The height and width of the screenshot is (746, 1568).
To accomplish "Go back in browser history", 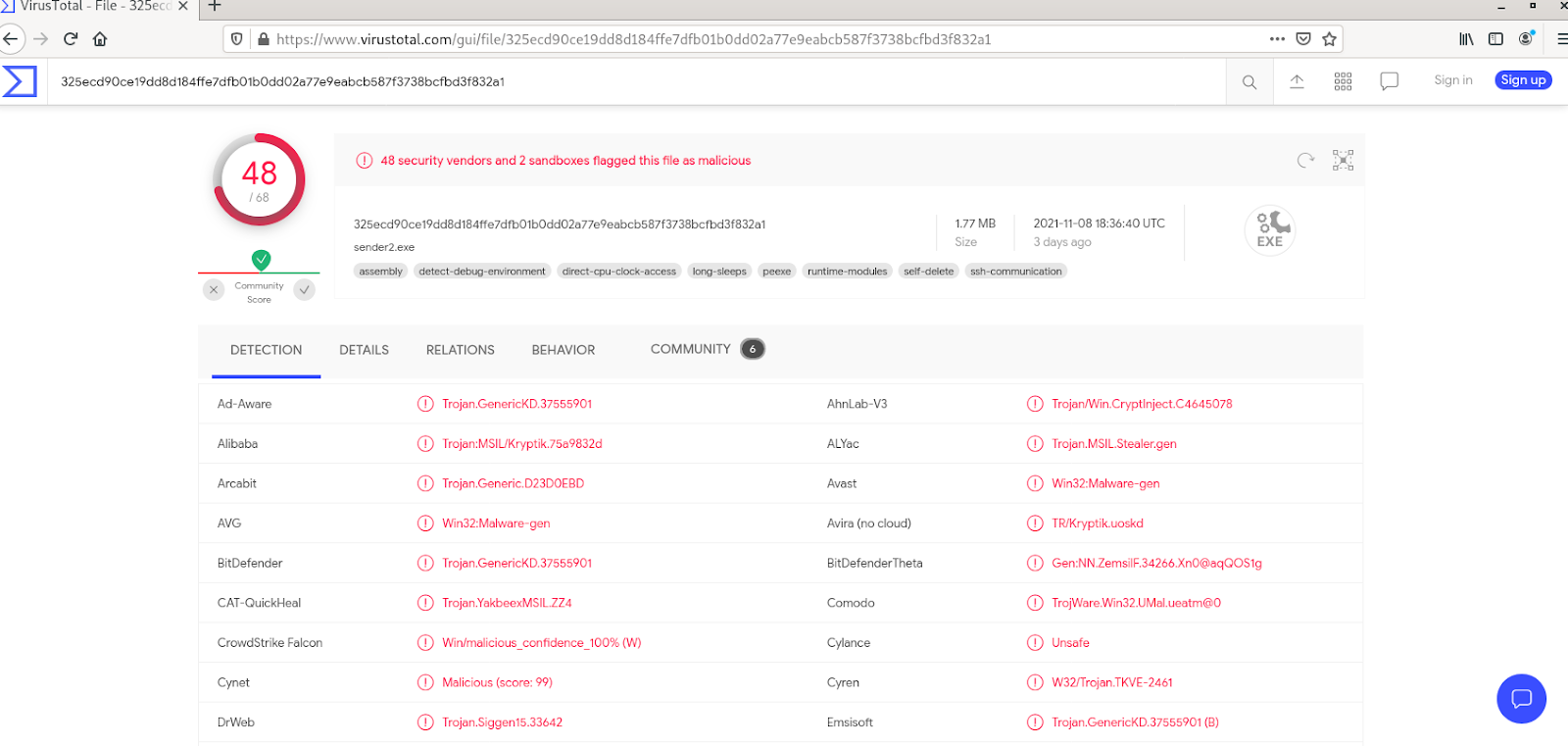I will [x=11, y=39].
